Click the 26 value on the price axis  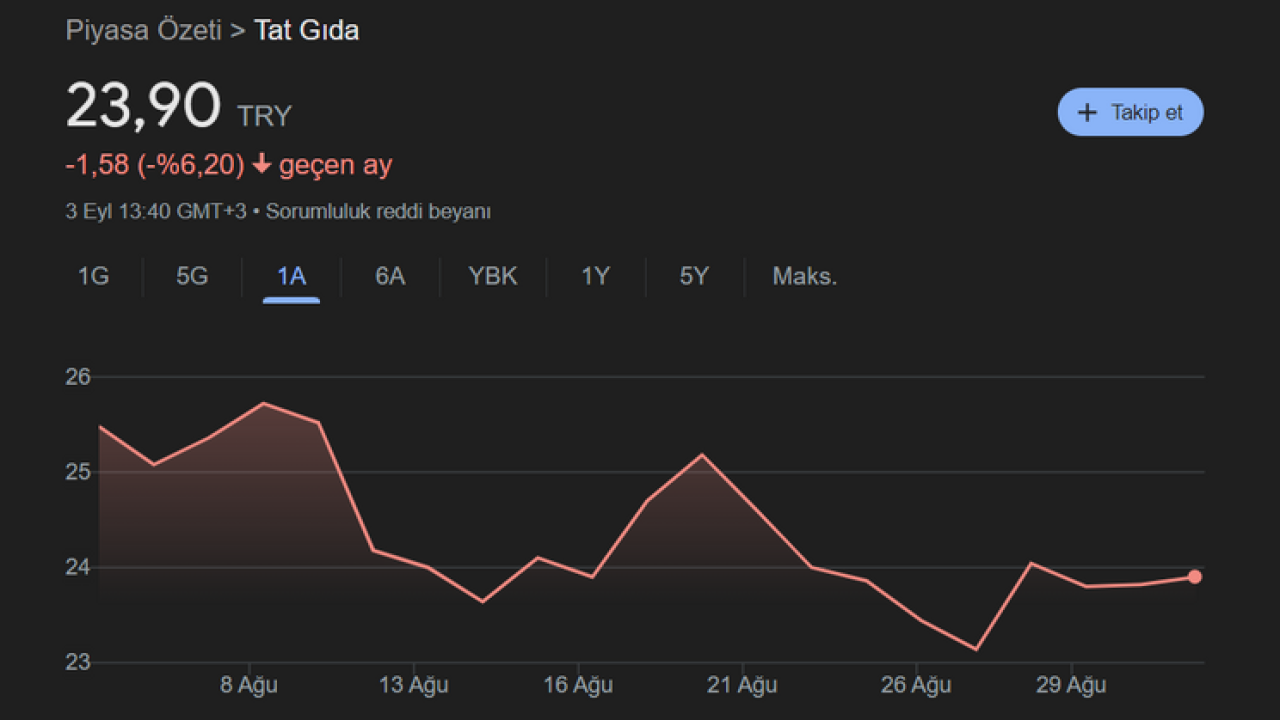(79, 377)
